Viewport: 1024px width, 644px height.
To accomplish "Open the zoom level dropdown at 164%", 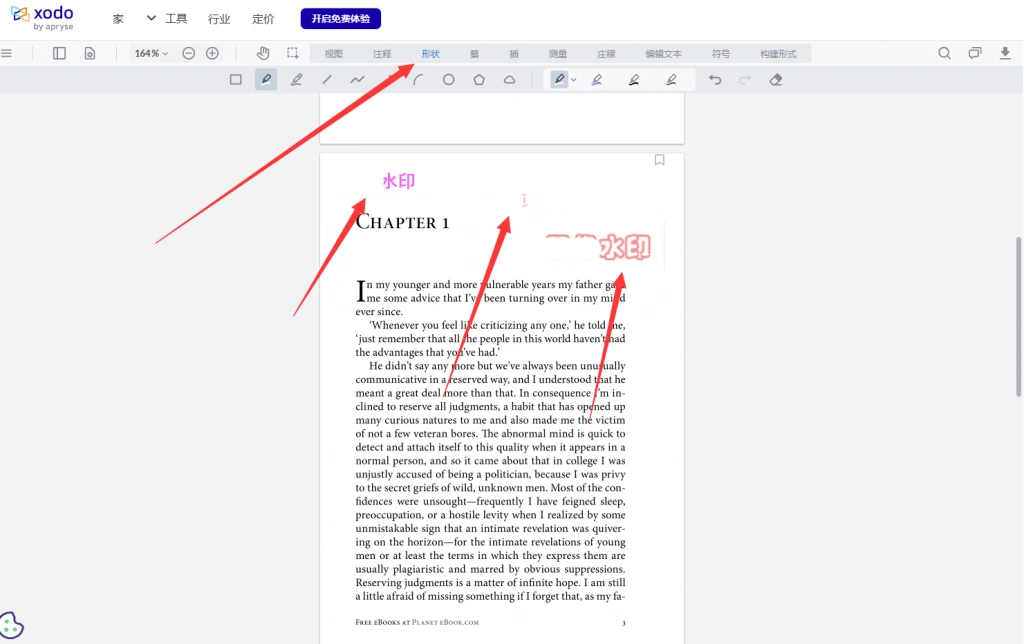I will pos(151,53).
